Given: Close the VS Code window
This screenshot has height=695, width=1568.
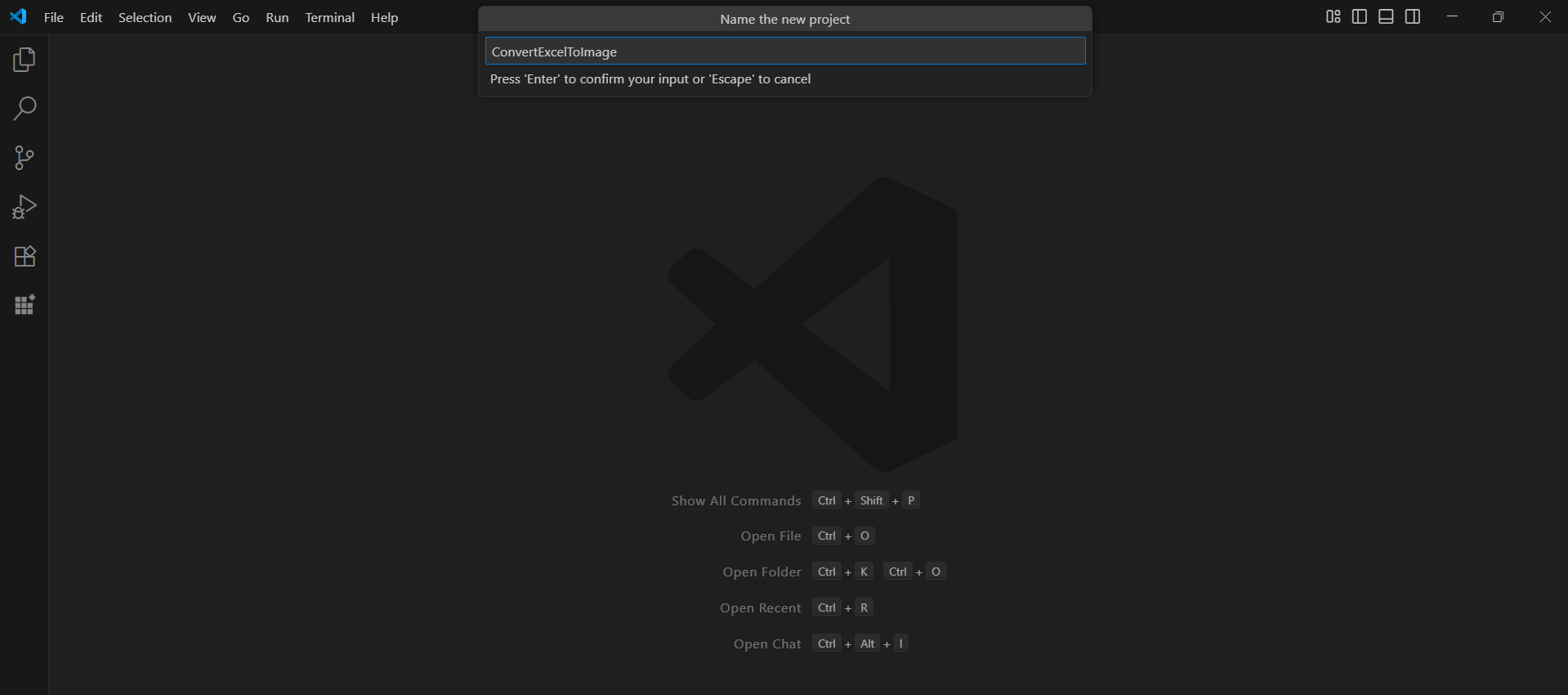Looking at the screenshot, I should [x=1545, y=17].
